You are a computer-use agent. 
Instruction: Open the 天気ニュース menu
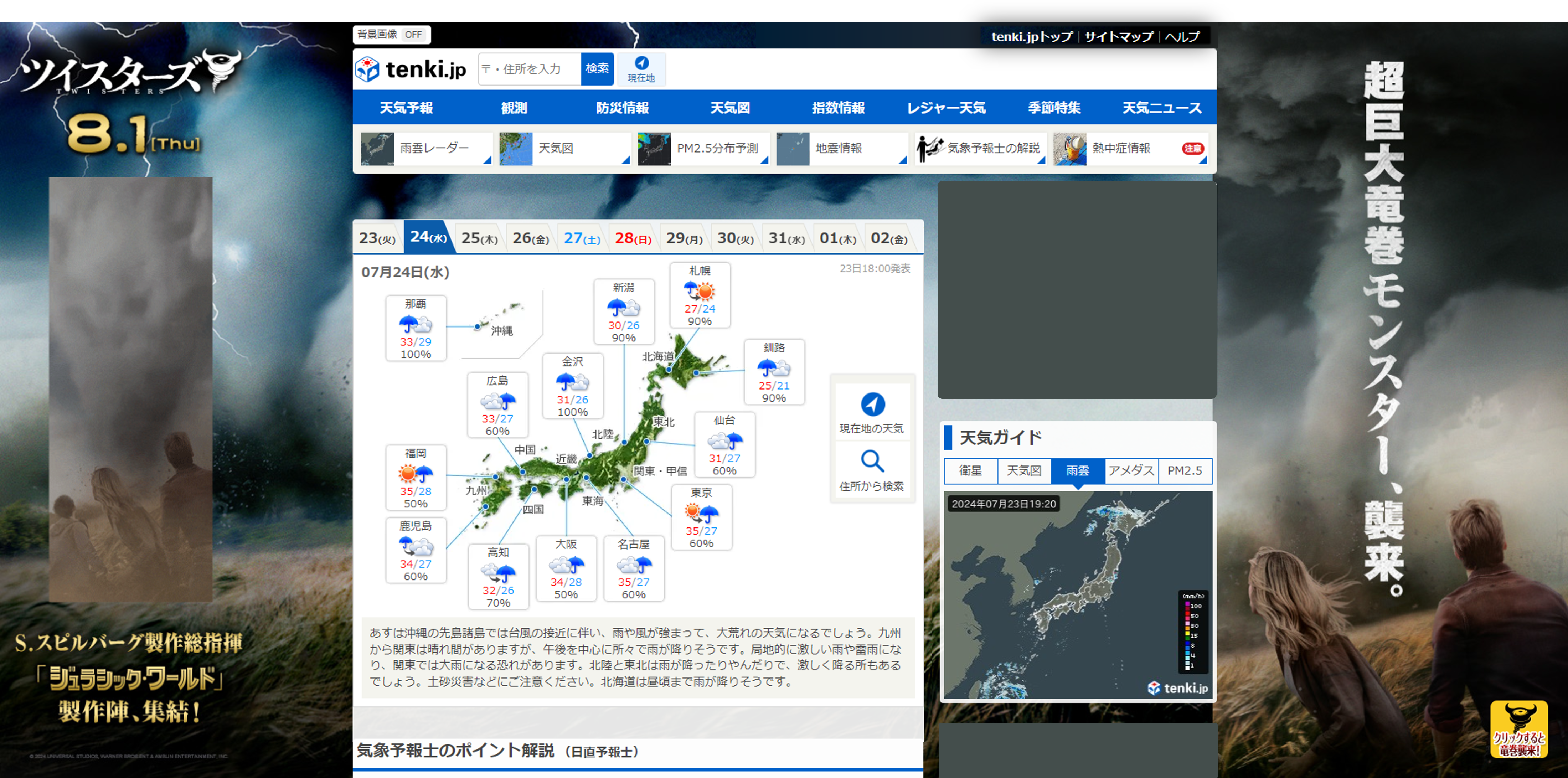tap(1162, 108)
